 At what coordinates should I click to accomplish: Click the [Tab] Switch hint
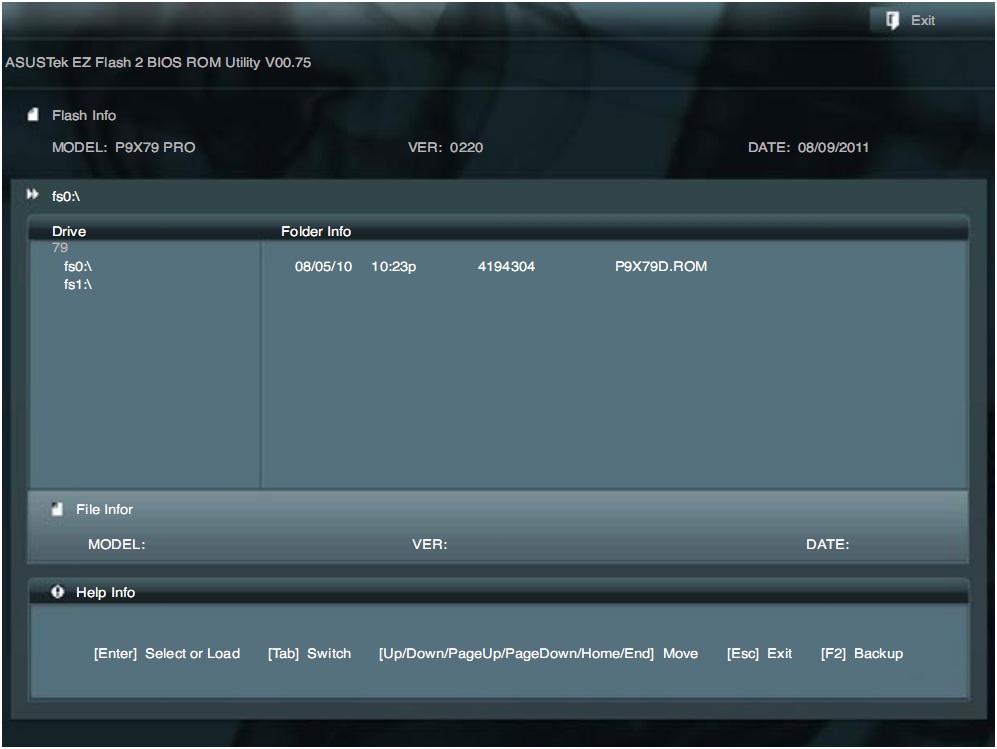pos(309,654)
